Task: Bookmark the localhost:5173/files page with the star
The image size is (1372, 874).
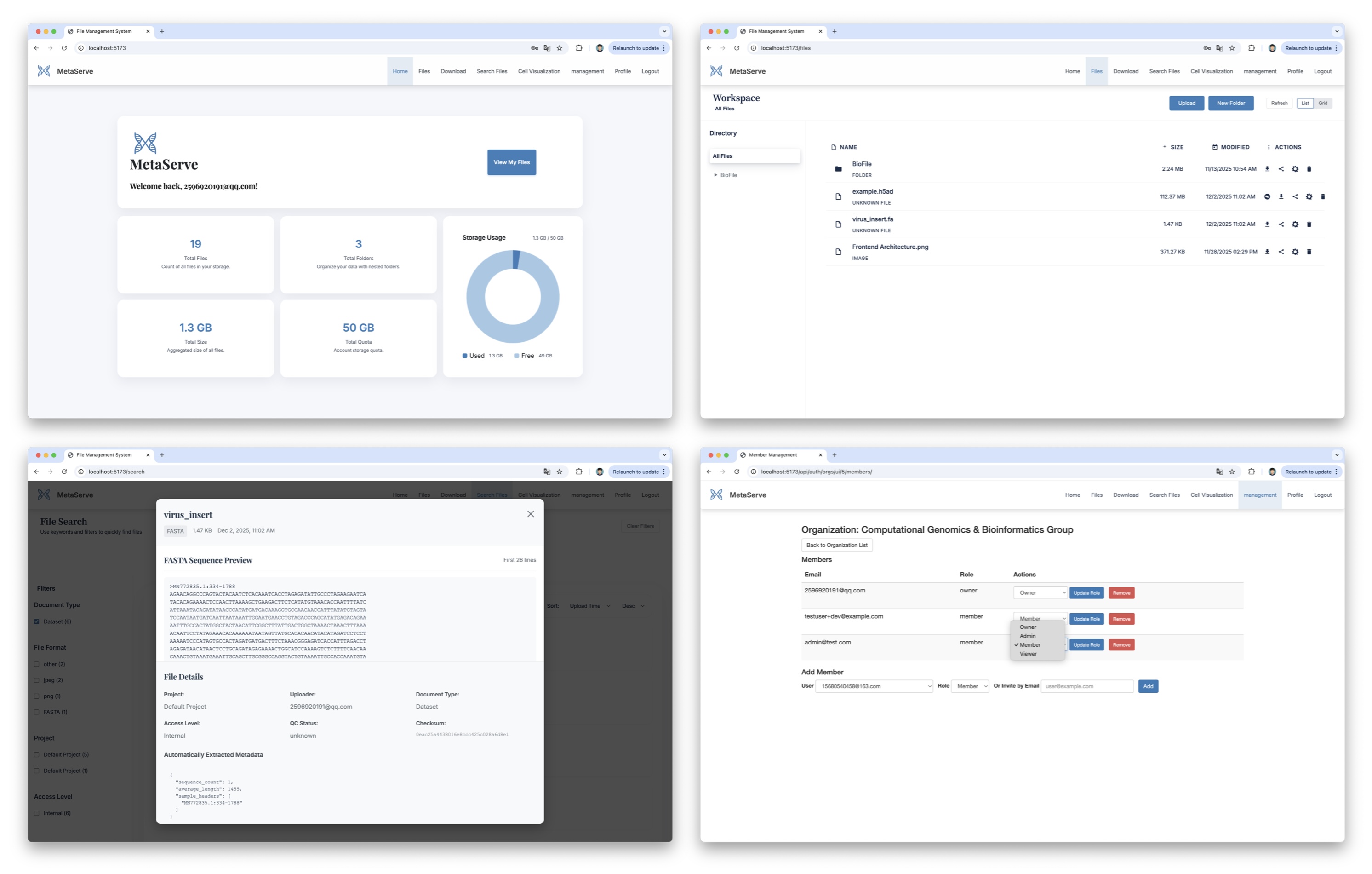Action: click(x=1231, y=48)
